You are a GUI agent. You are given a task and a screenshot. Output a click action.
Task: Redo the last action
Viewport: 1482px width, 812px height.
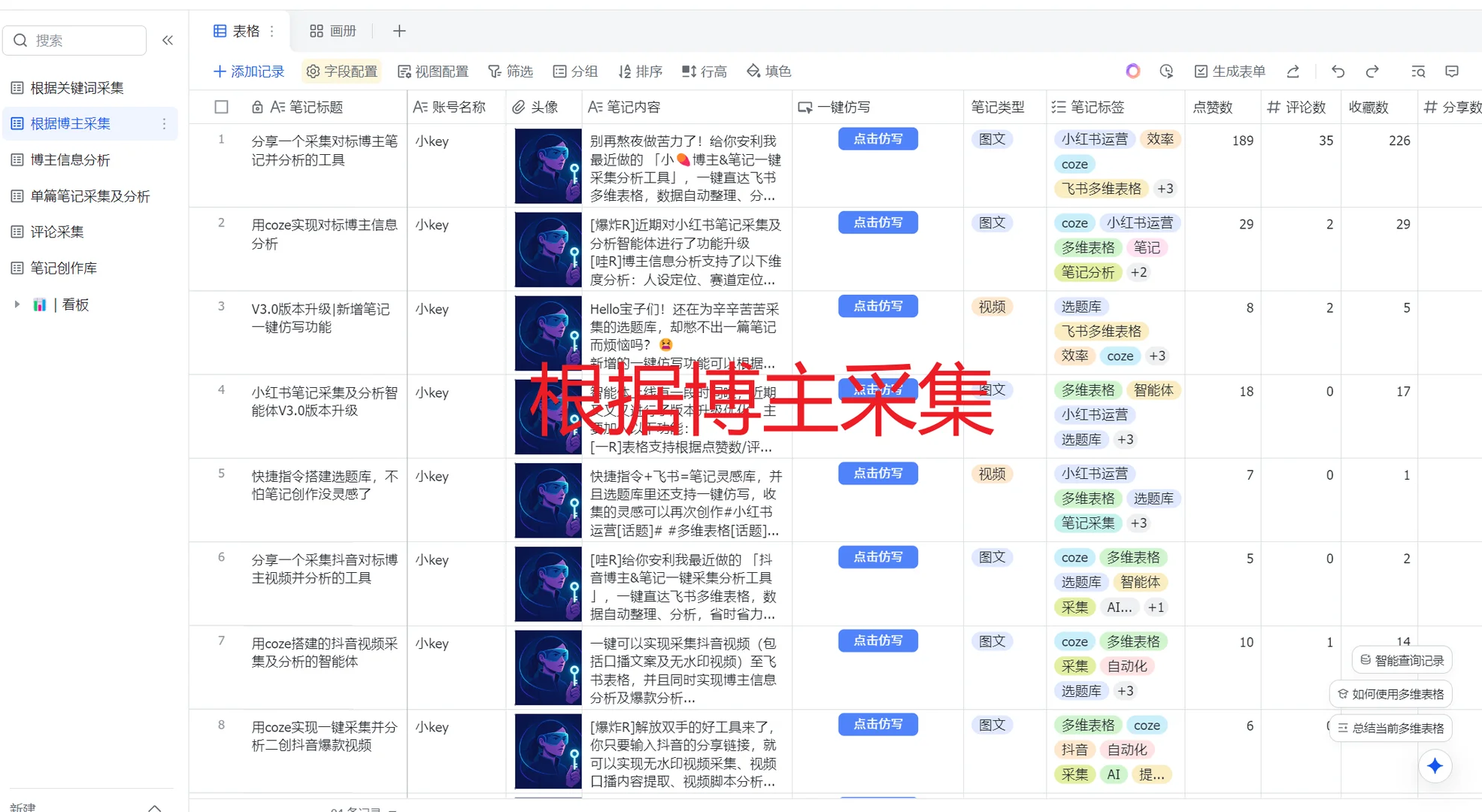pos(1372,71)
